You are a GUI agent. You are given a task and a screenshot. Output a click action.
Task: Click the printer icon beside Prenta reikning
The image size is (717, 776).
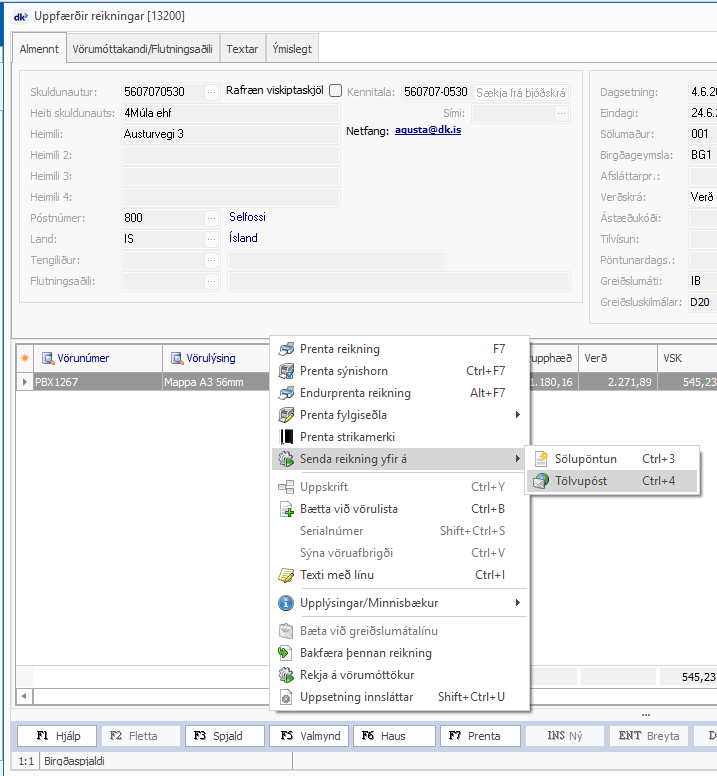[x=286, y=349]
